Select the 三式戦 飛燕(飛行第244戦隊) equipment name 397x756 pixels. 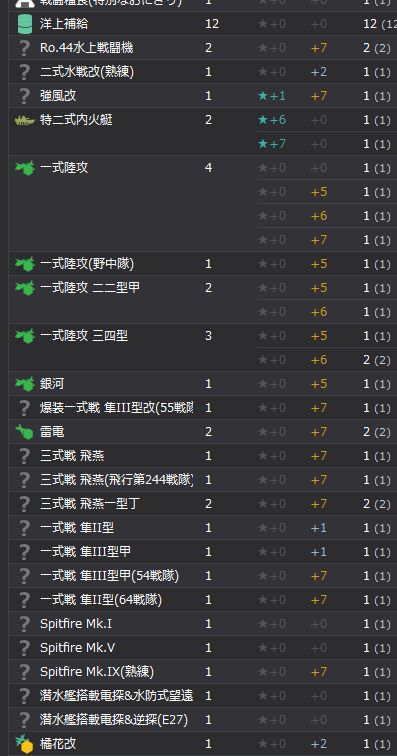click(116, 480)
